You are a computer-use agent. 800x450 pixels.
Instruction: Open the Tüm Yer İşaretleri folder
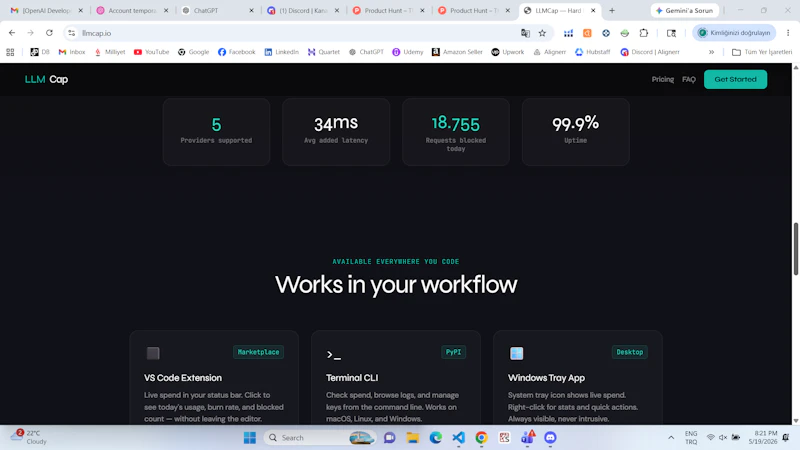point(762,52)
